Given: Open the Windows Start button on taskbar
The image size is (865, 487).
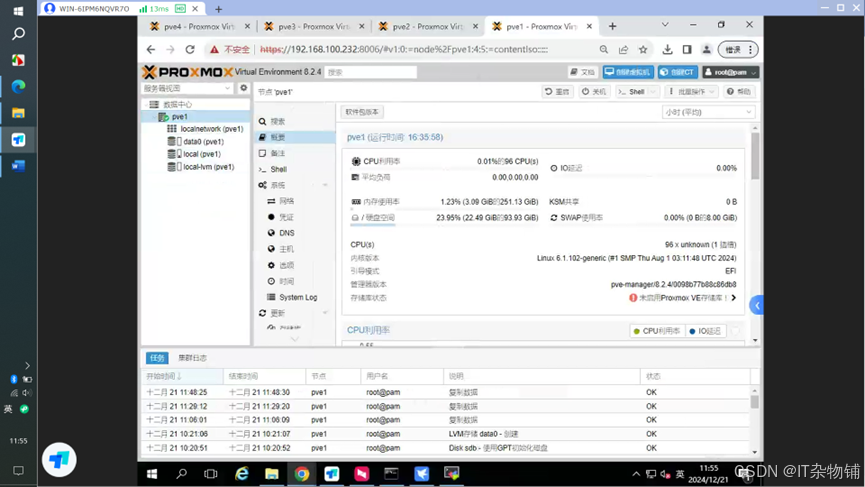Looking at the screenshot, I should click(152, 474).
